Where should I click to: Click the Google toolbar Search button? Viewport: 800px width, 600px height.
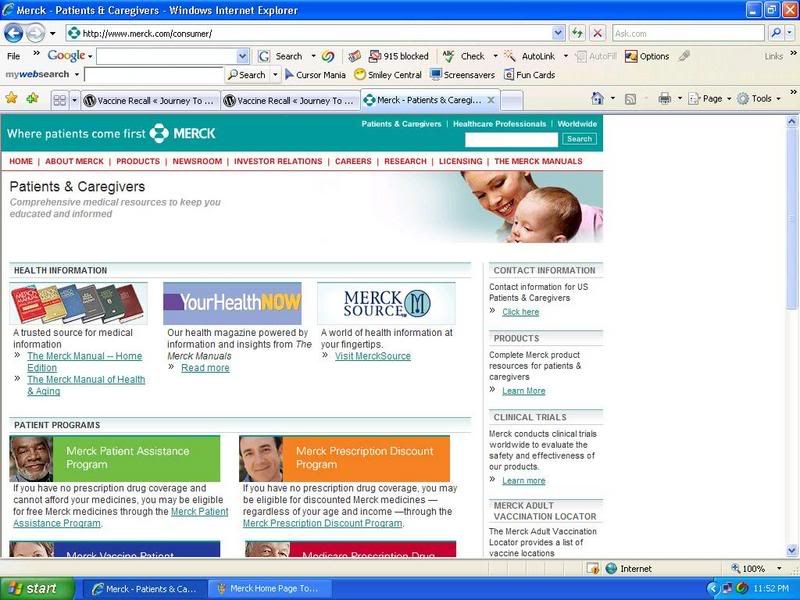280,56
